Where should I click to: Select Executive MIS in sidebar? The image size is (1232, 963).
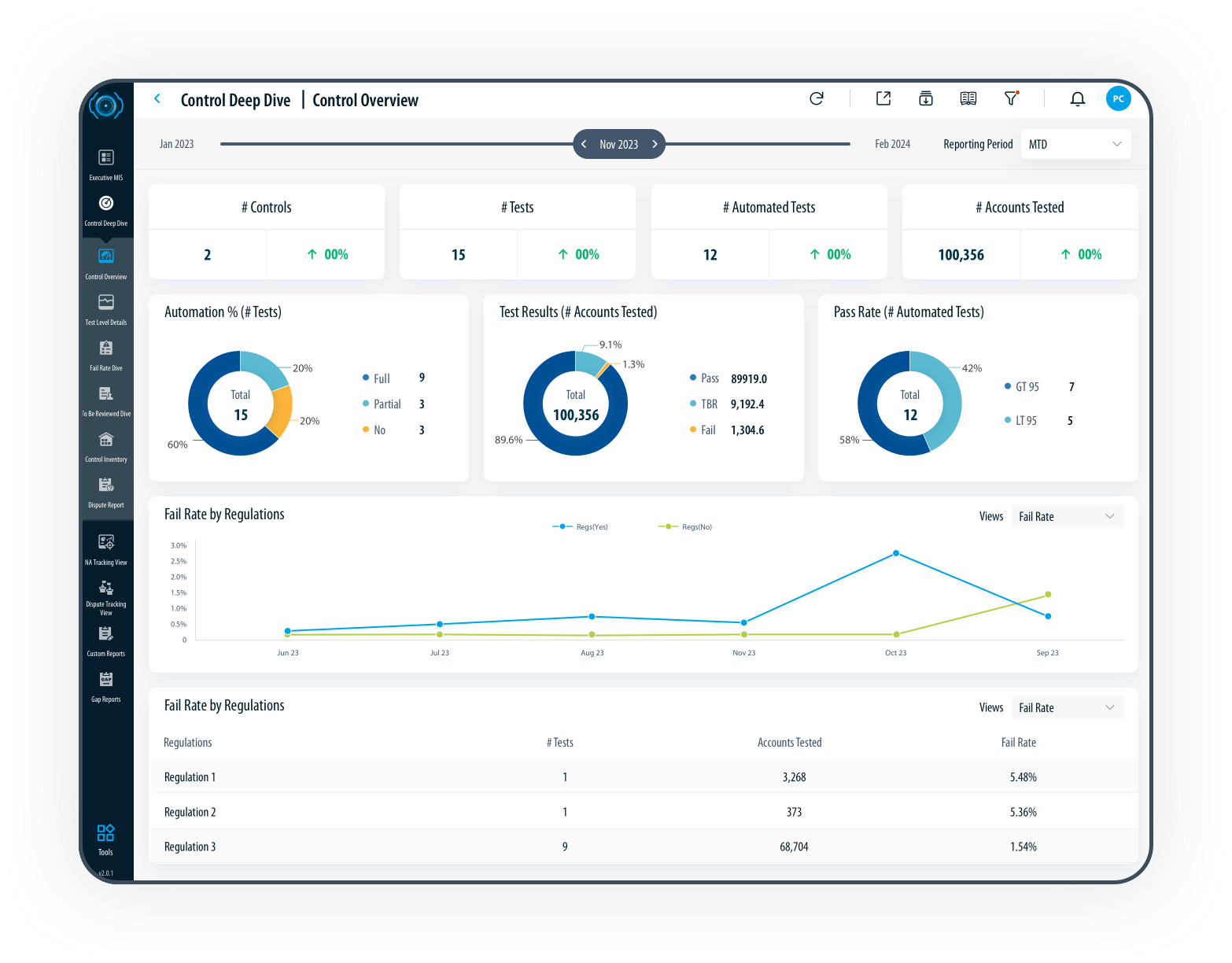pyautogui.click(x=106, y=164)
